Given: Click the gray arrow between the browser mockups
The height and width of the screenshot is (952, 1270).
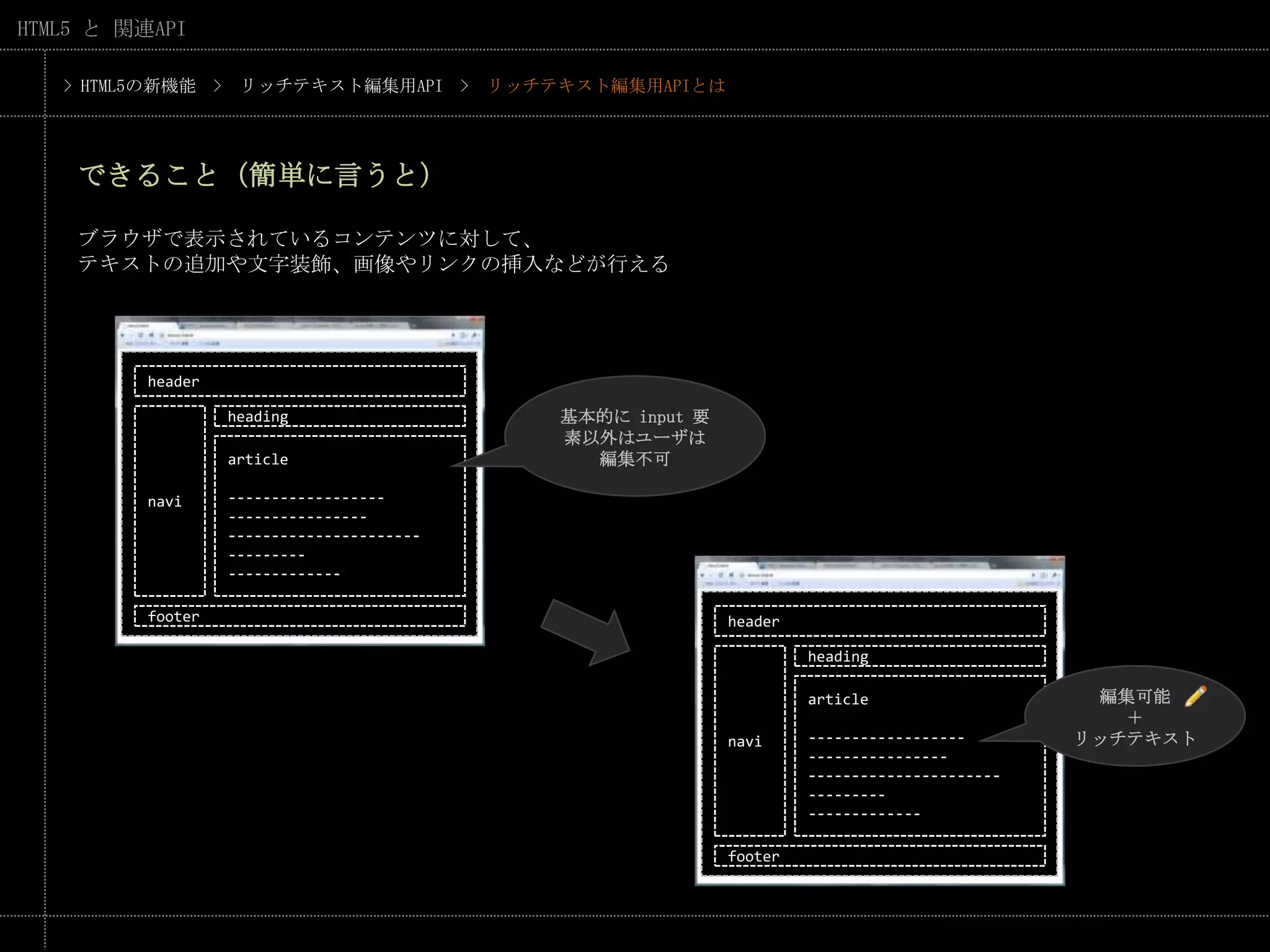Looking at the screenshot, I should [x=585, y=632].
